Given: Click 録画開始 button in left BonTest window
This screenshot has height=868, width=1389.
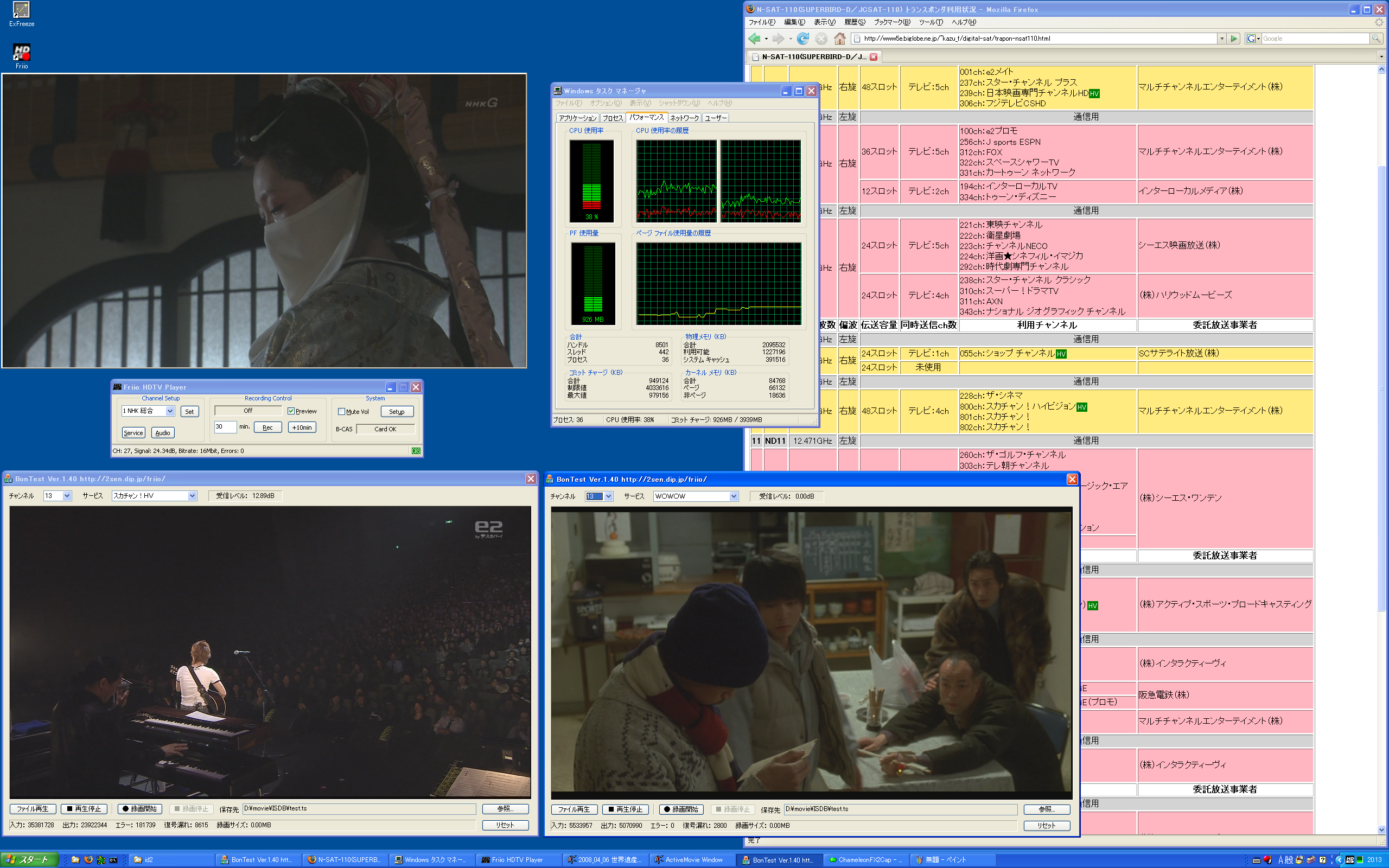Looking at the screenshot, I should tap(140, 809).
